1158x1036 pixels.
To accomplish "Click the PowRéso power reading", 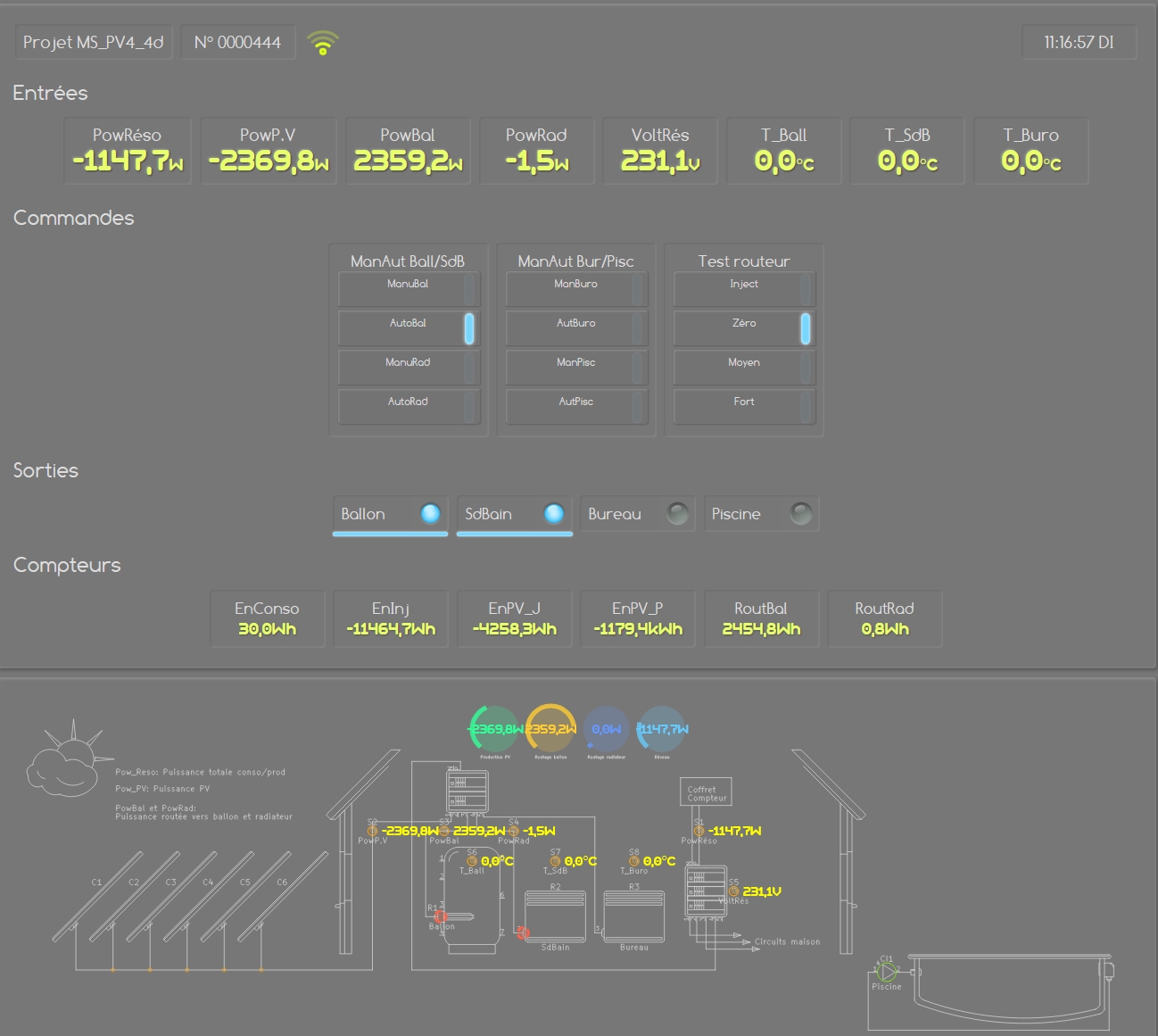I will pos(128,151).
